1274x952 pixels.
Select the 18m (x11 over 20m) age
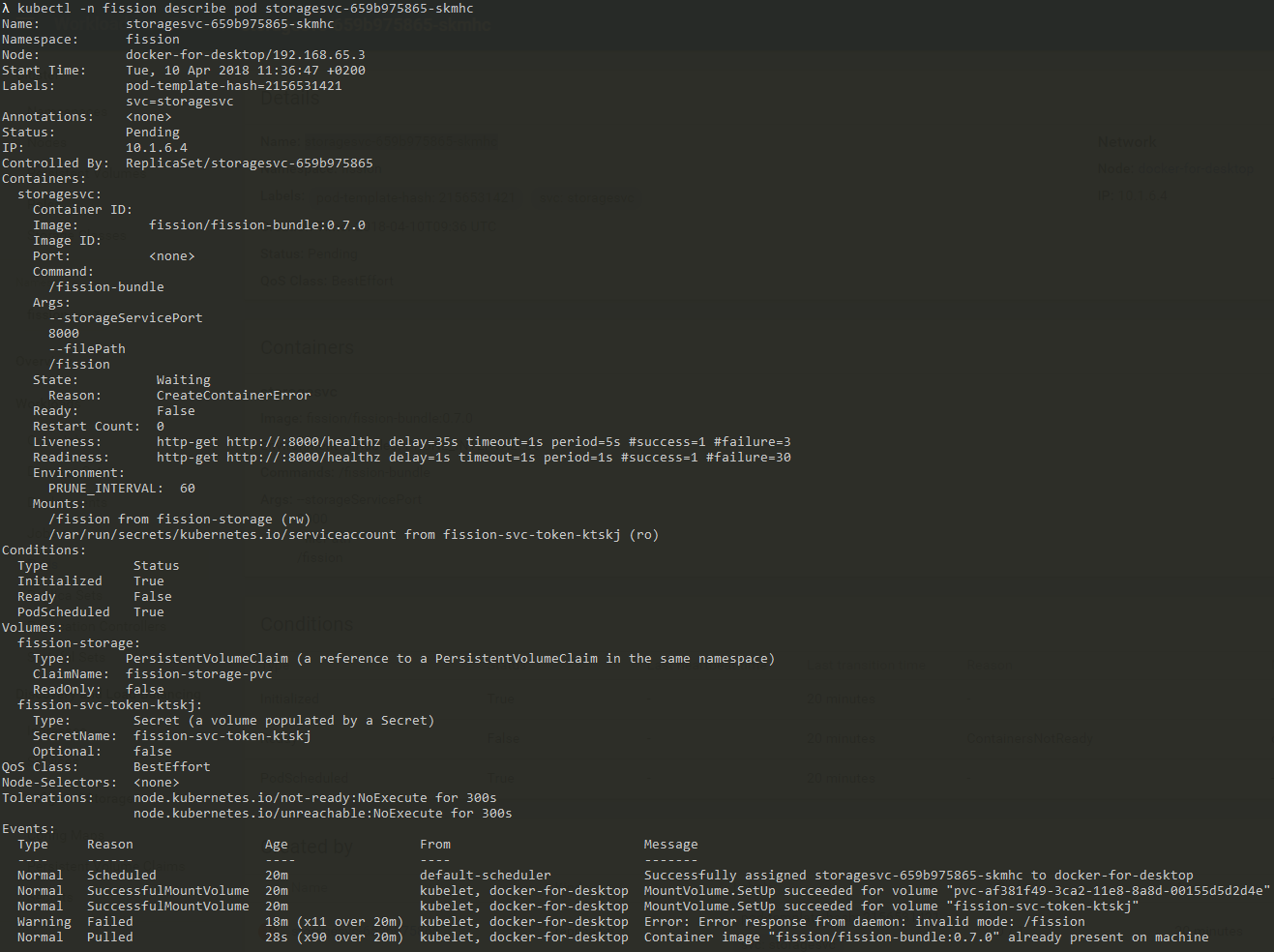tap(335, 921)
